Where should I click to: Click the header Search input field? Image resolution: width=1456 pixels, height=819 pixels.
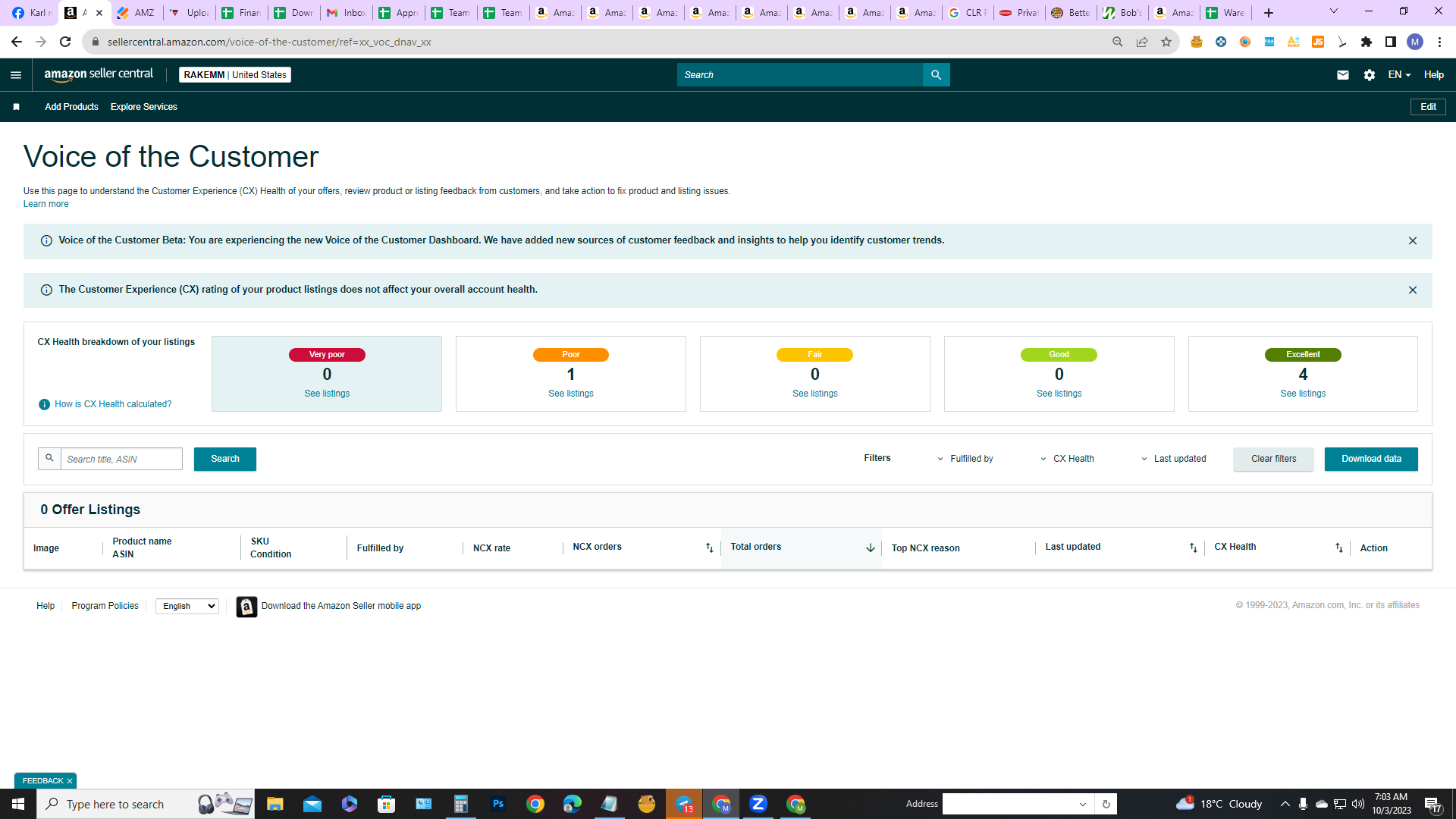tap(800, 74)
